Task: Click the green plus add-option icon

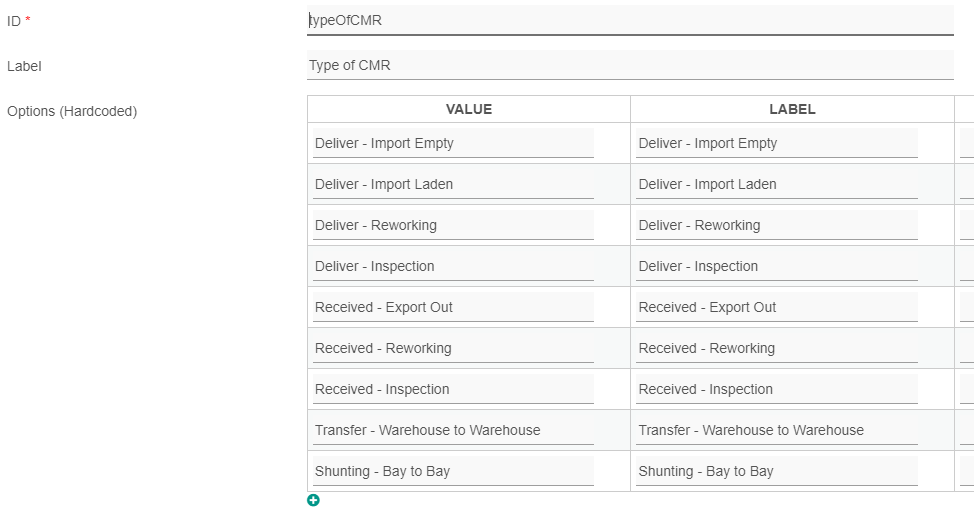Action: click(x=313, y=500)
